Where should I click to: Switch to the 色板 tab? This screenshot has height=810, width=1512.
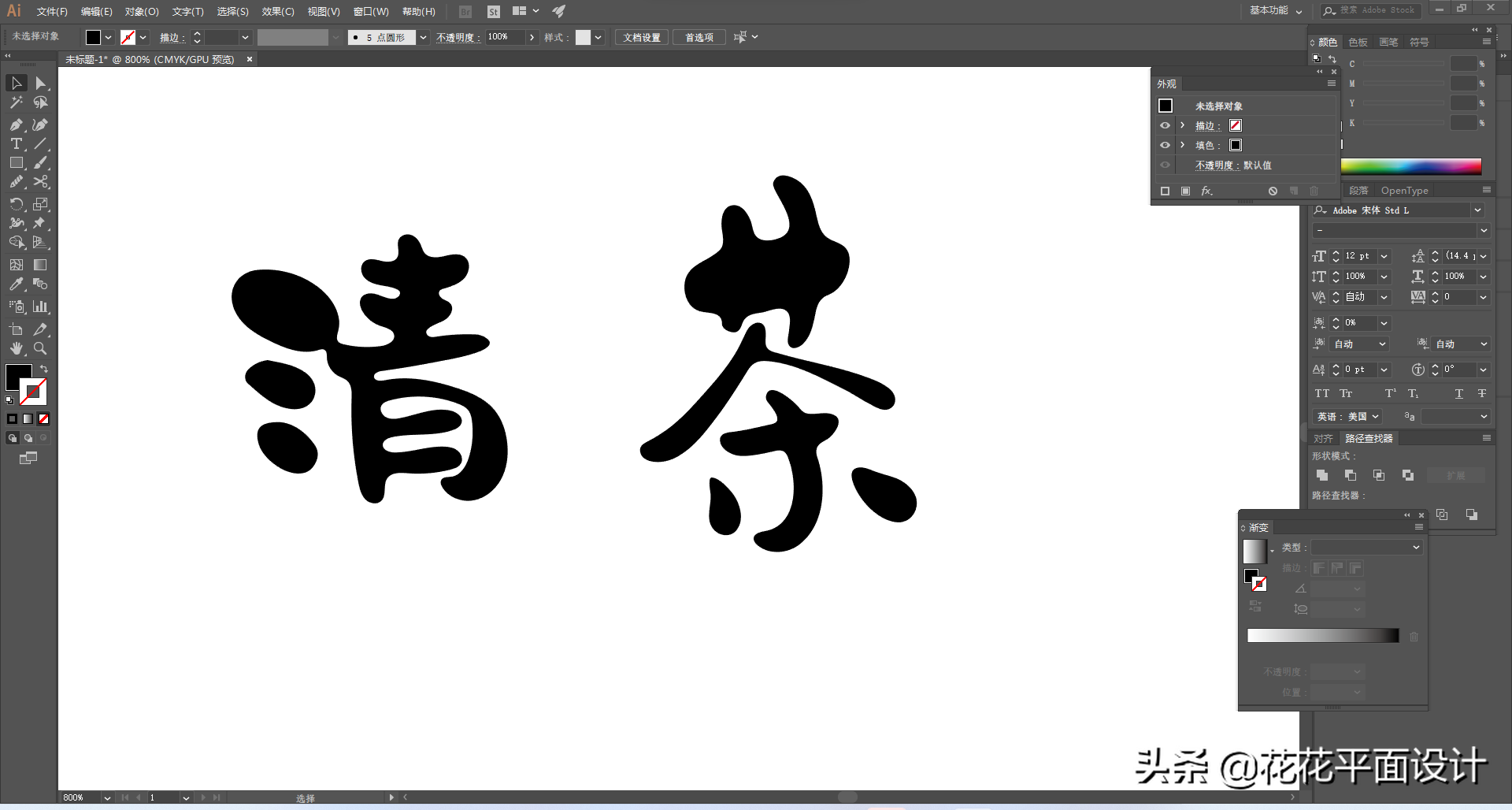(1358, 43)
